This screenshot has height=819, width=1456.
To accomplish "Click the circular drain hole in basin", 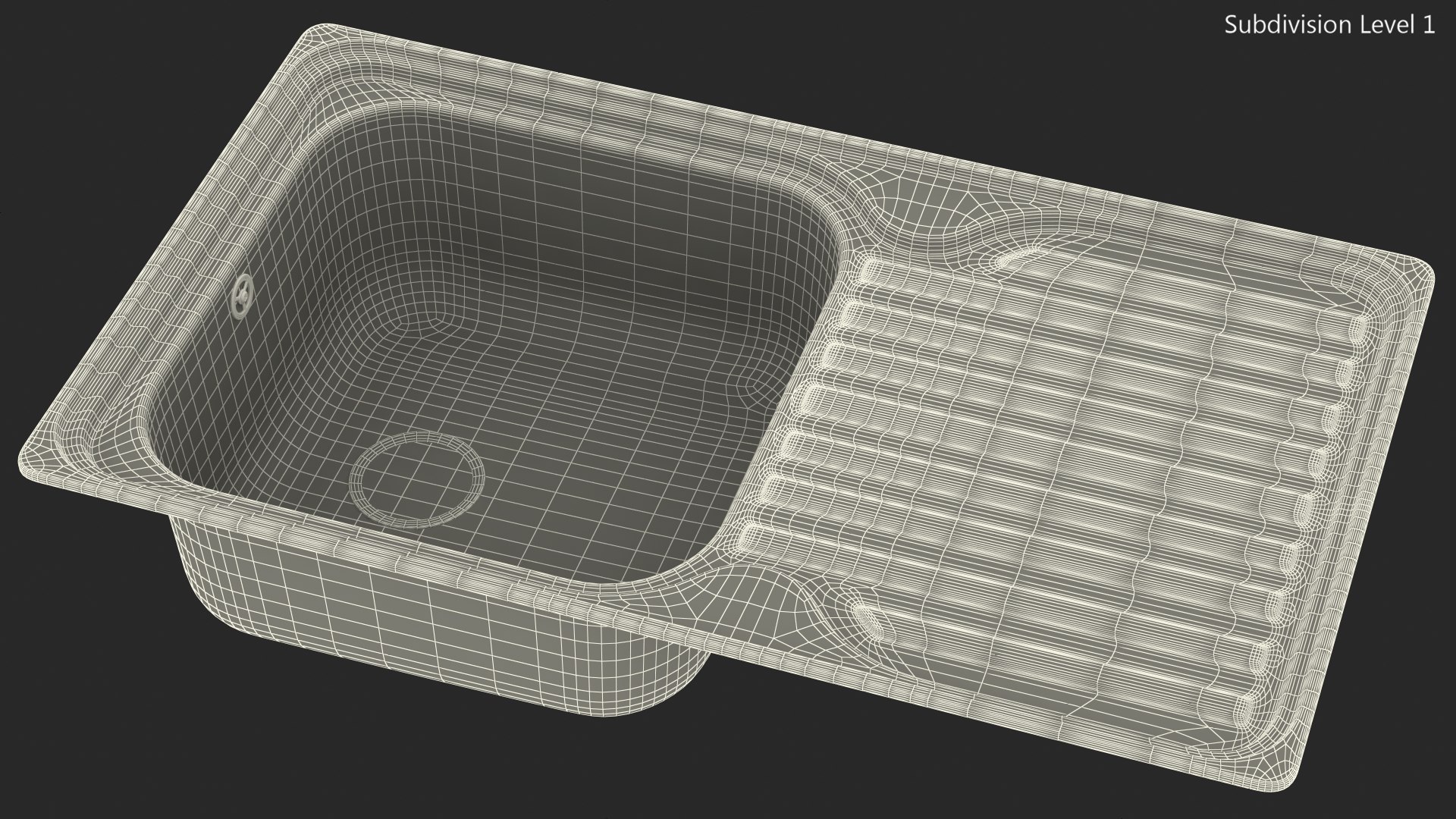I will [x=416, y=479].
